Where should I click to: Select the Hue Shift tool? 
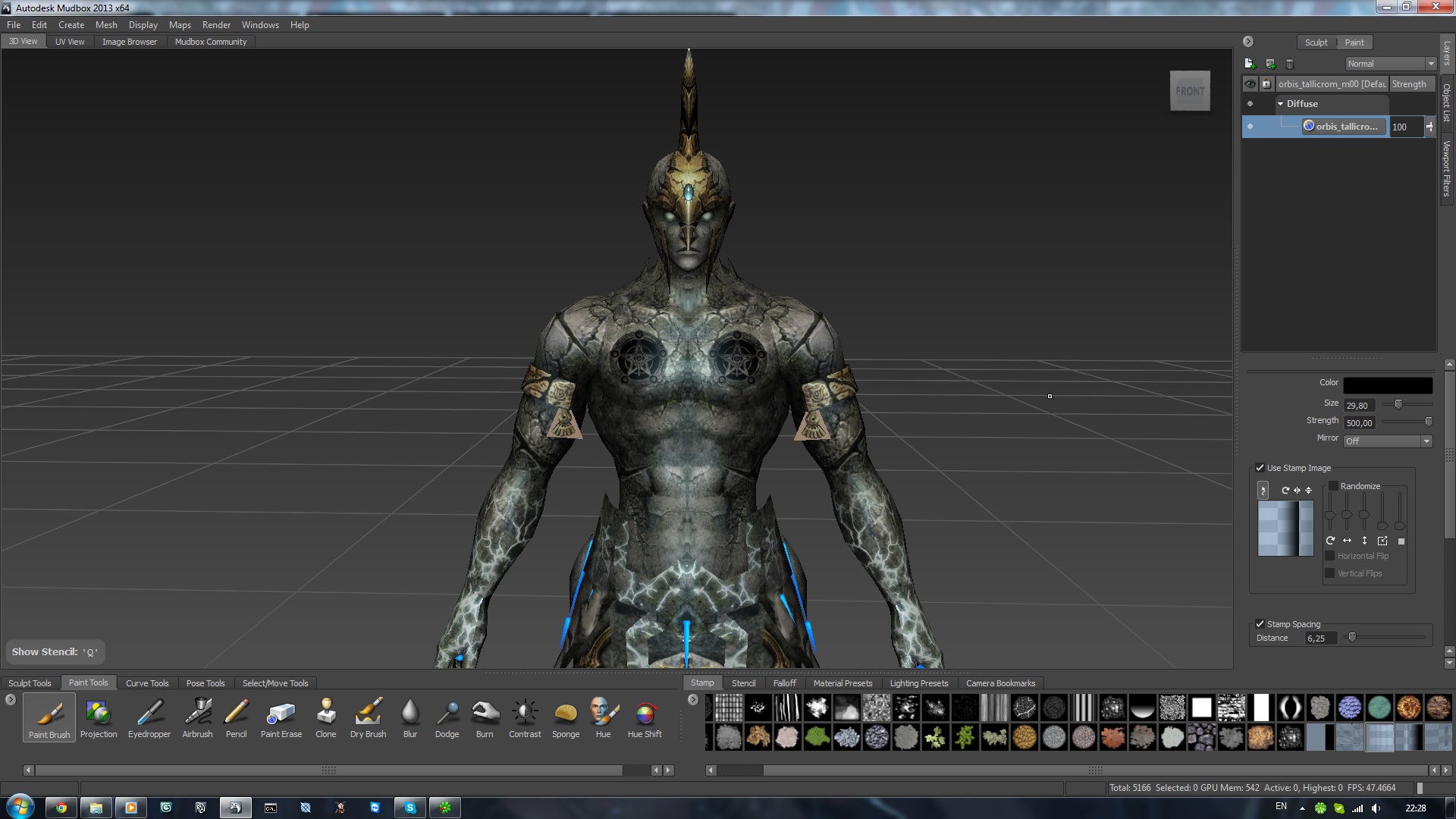(x=645, y=717)
